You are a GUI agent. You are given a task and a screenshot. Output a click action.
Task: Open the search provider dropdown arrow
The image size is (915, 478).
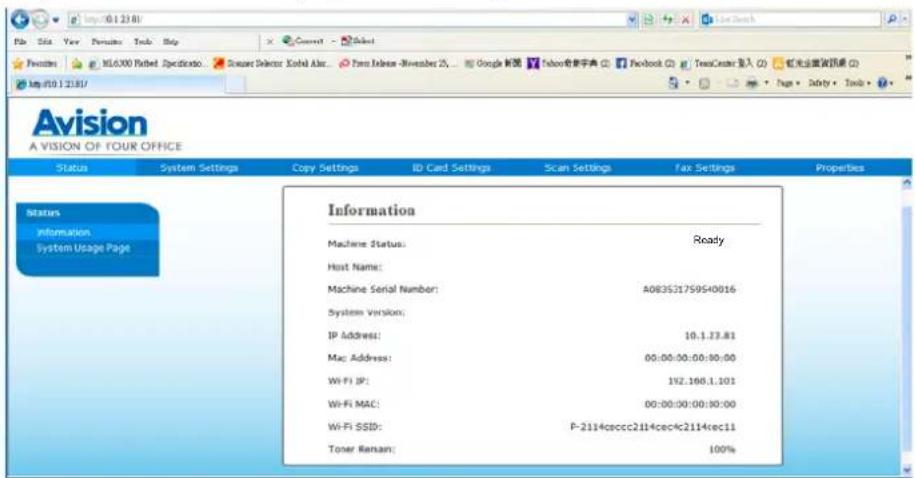coord(904,20)
